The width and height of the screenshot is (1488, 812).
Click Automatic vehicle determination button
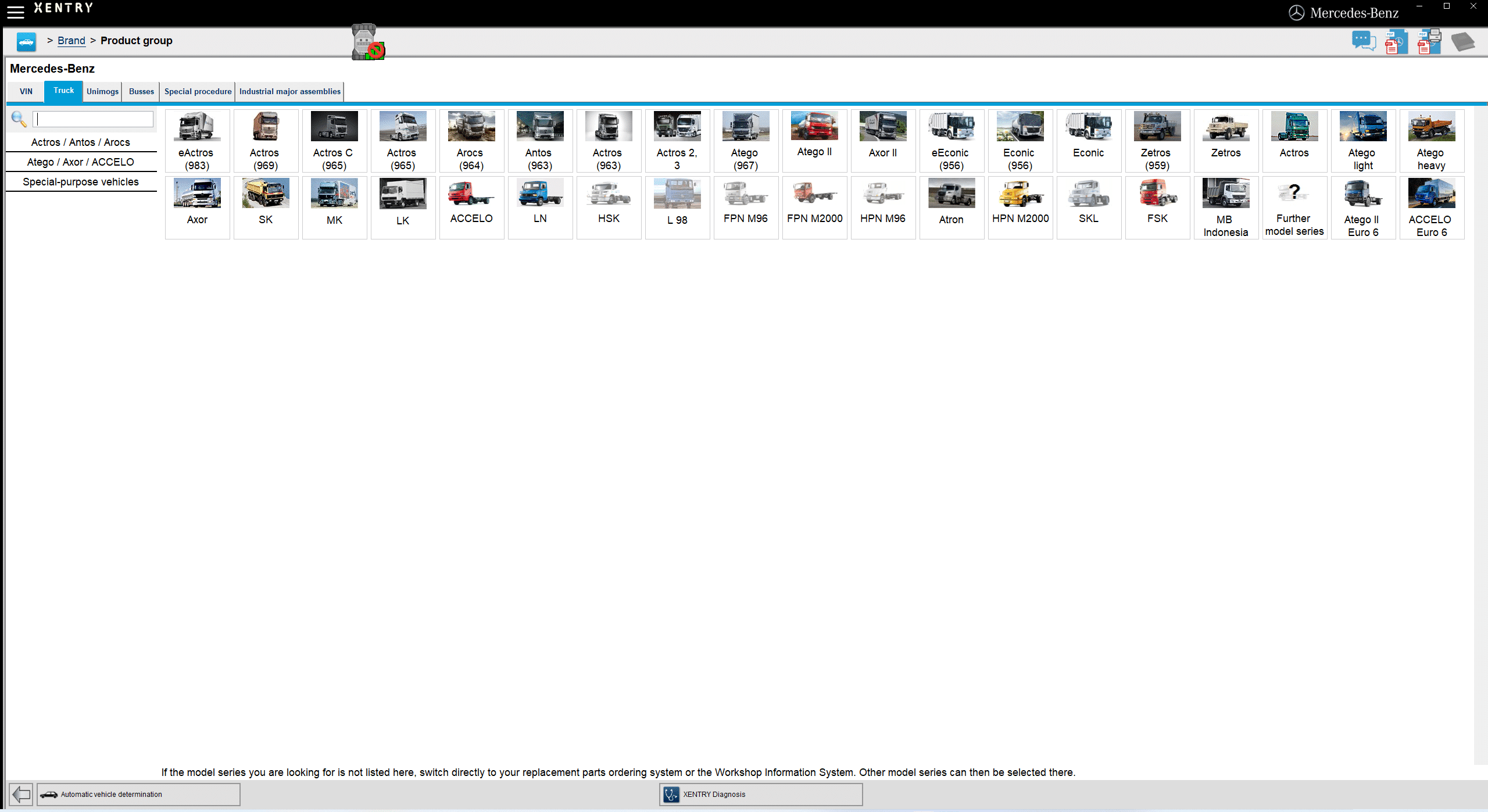(138, 794)
